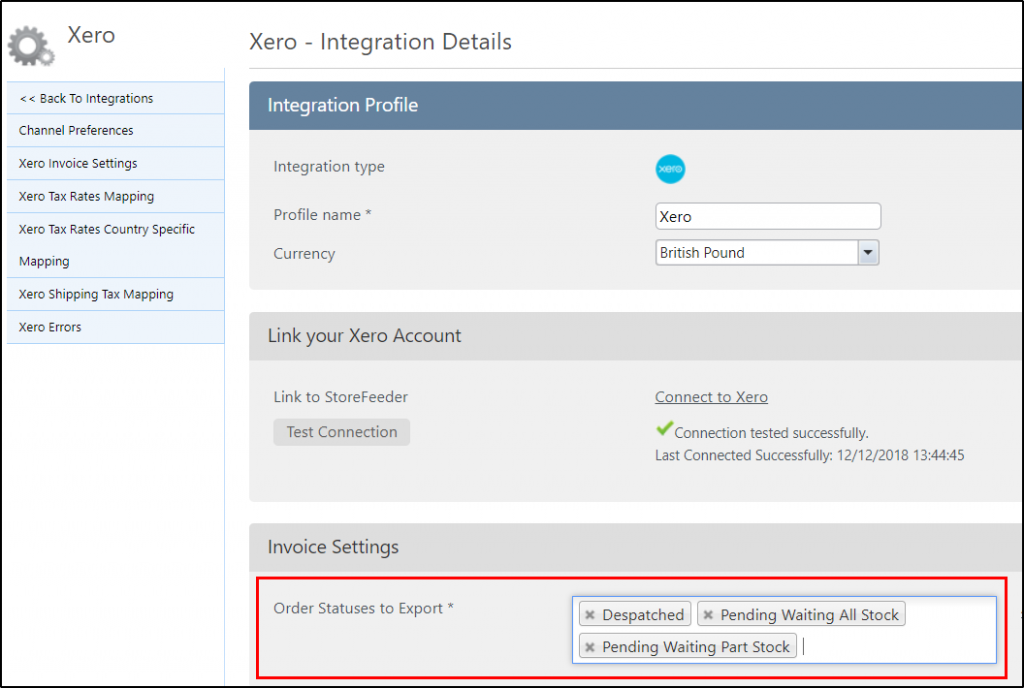Click the Order Statuses to Export label

363,608
